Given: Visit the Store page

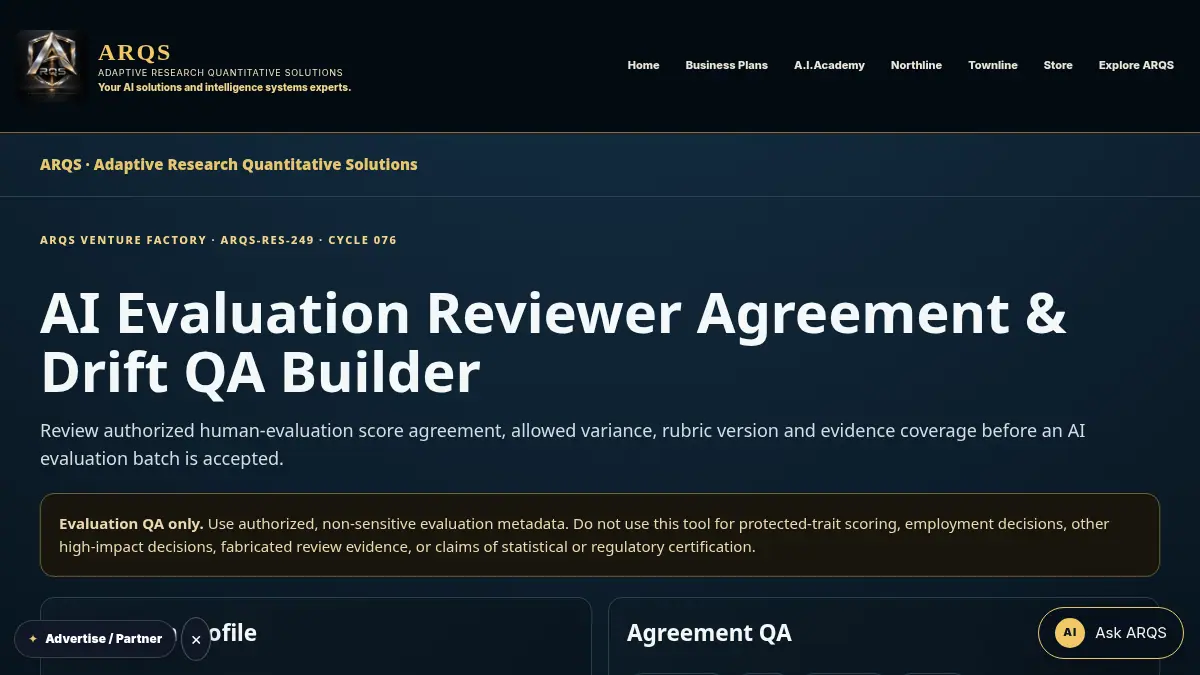Looking at the screenshot, I should point(1058,65).
